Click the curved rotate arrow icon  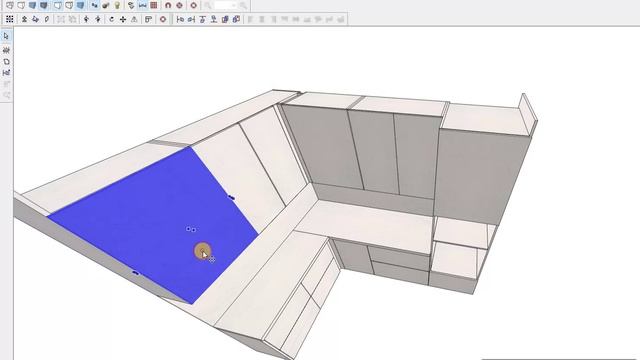[111, 19]
